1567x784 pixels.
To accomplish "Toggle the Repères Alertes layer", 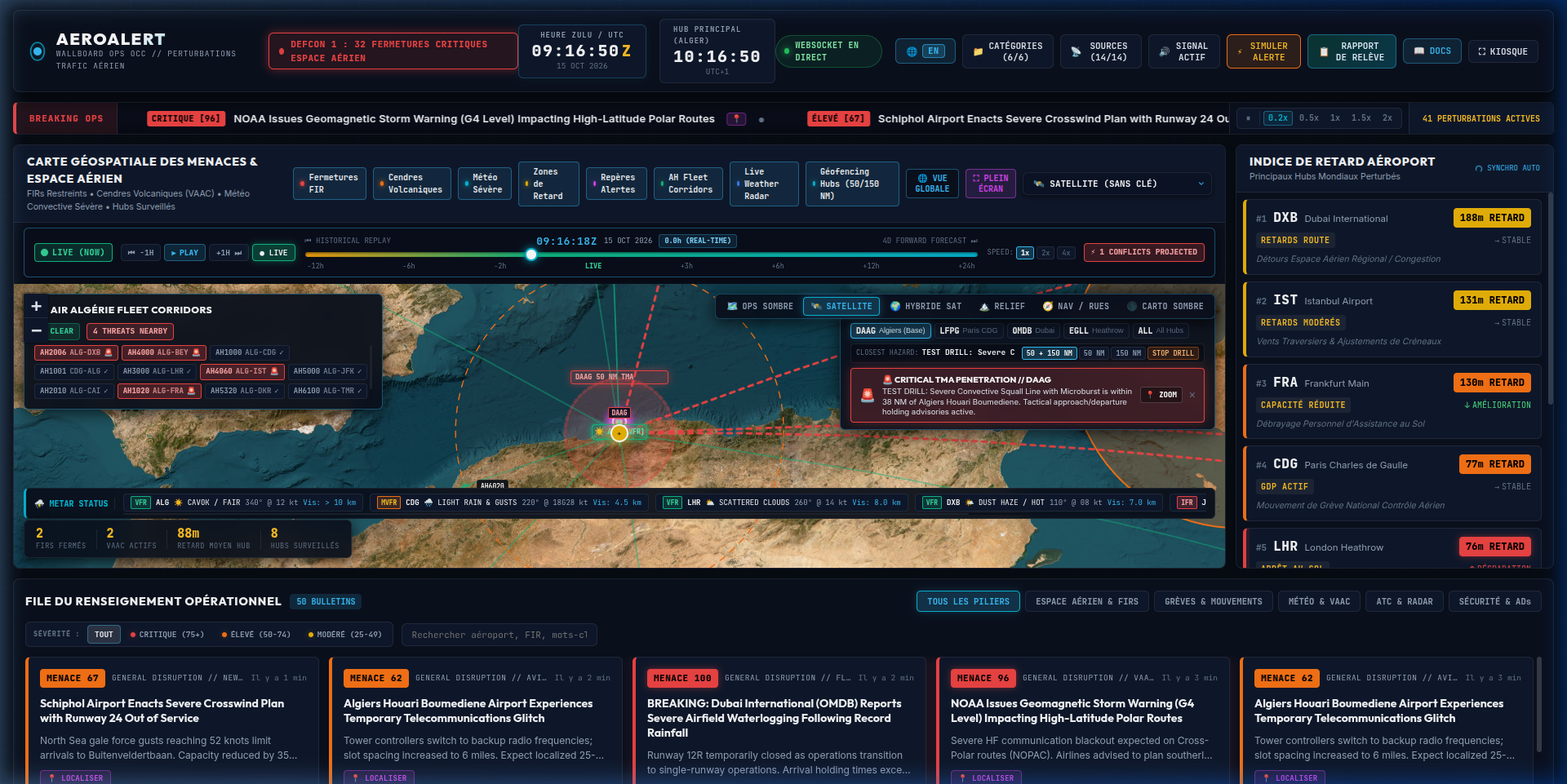I will [616, 184].
